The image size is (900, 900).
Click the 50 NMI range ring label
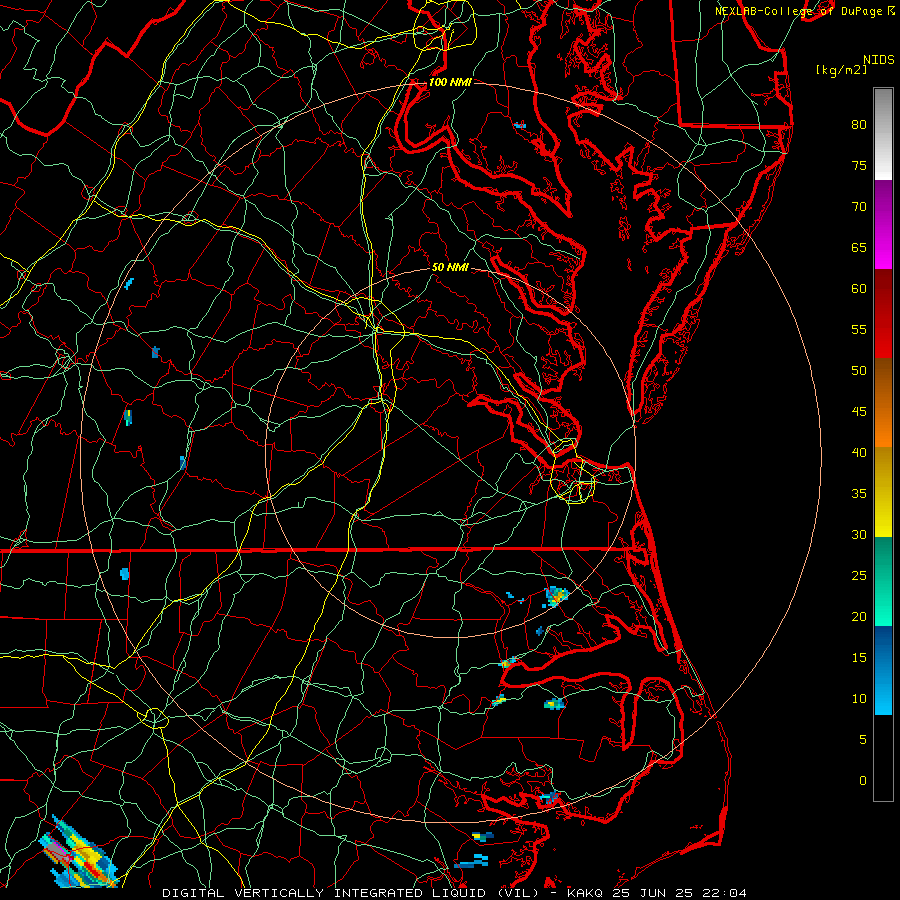(450, 267)
